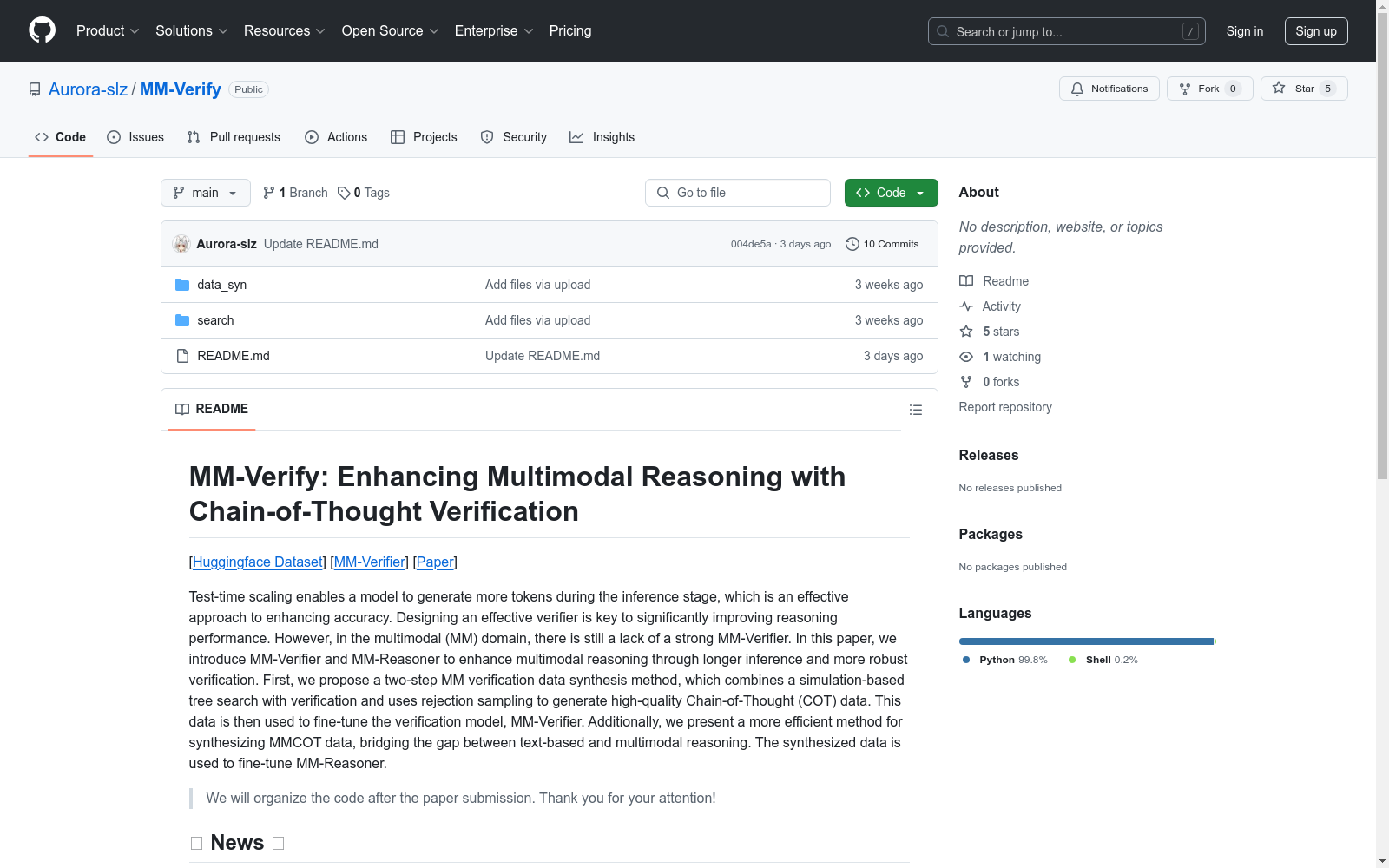Click the Readme book icon in About

tap(966, 281)
